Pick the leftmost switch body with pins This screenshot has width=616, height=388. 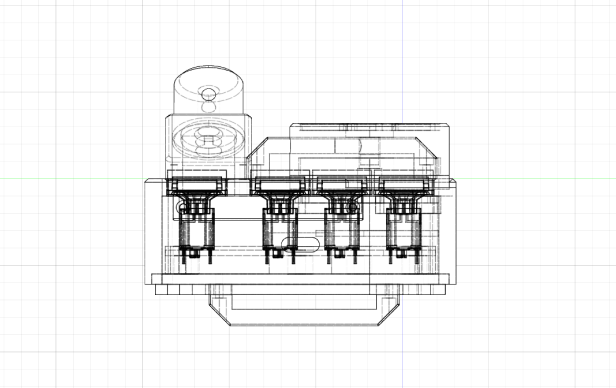196,235
